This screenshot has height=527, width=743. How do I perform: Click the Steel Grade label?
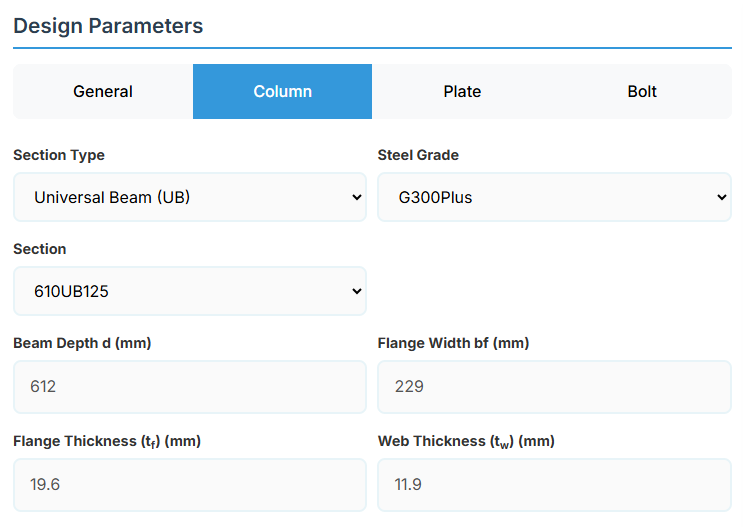[418, 155]
